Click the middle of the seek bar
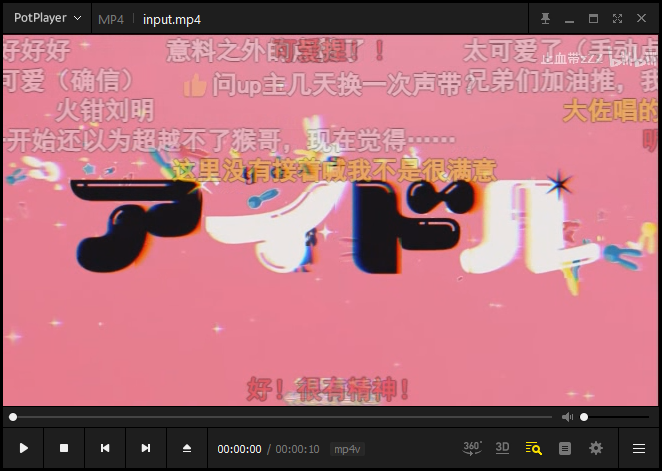The image size is (662, 471). [282, 417]
